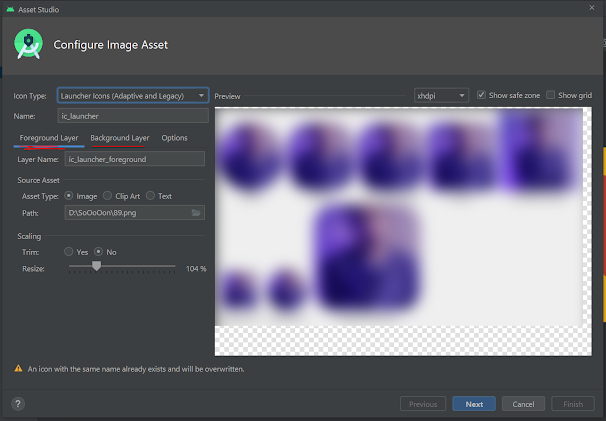Select the Clip Art asset type
Image resolution: width=606 pixels, height=421 pixels.
(107, 196)
